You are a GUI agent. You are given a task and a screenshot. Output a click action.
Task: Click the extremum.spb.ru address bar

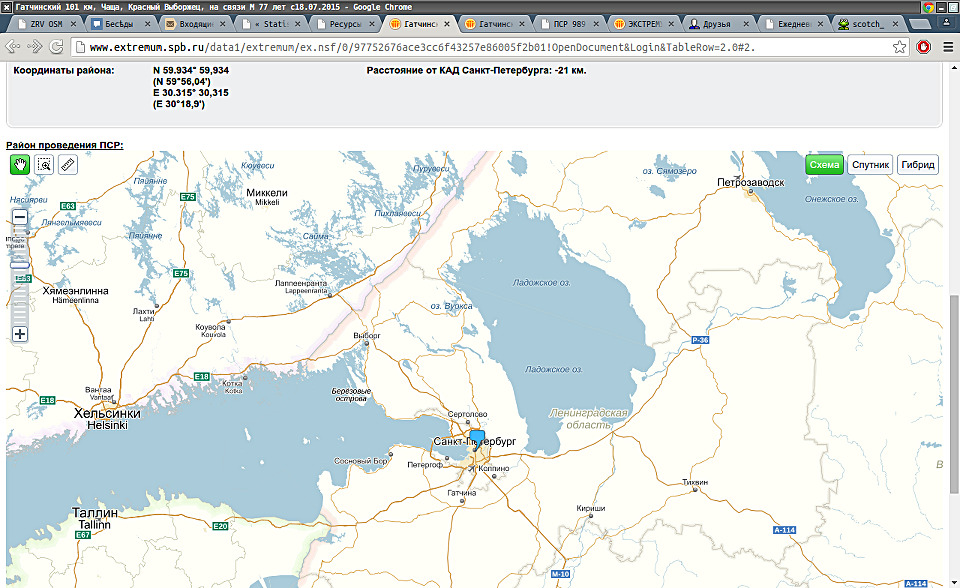click(480, 47)
